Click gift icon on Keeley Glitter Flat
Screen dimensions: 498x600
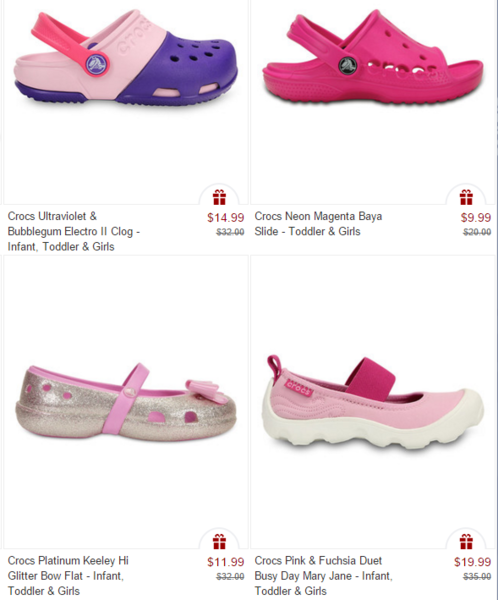(219, 541)
